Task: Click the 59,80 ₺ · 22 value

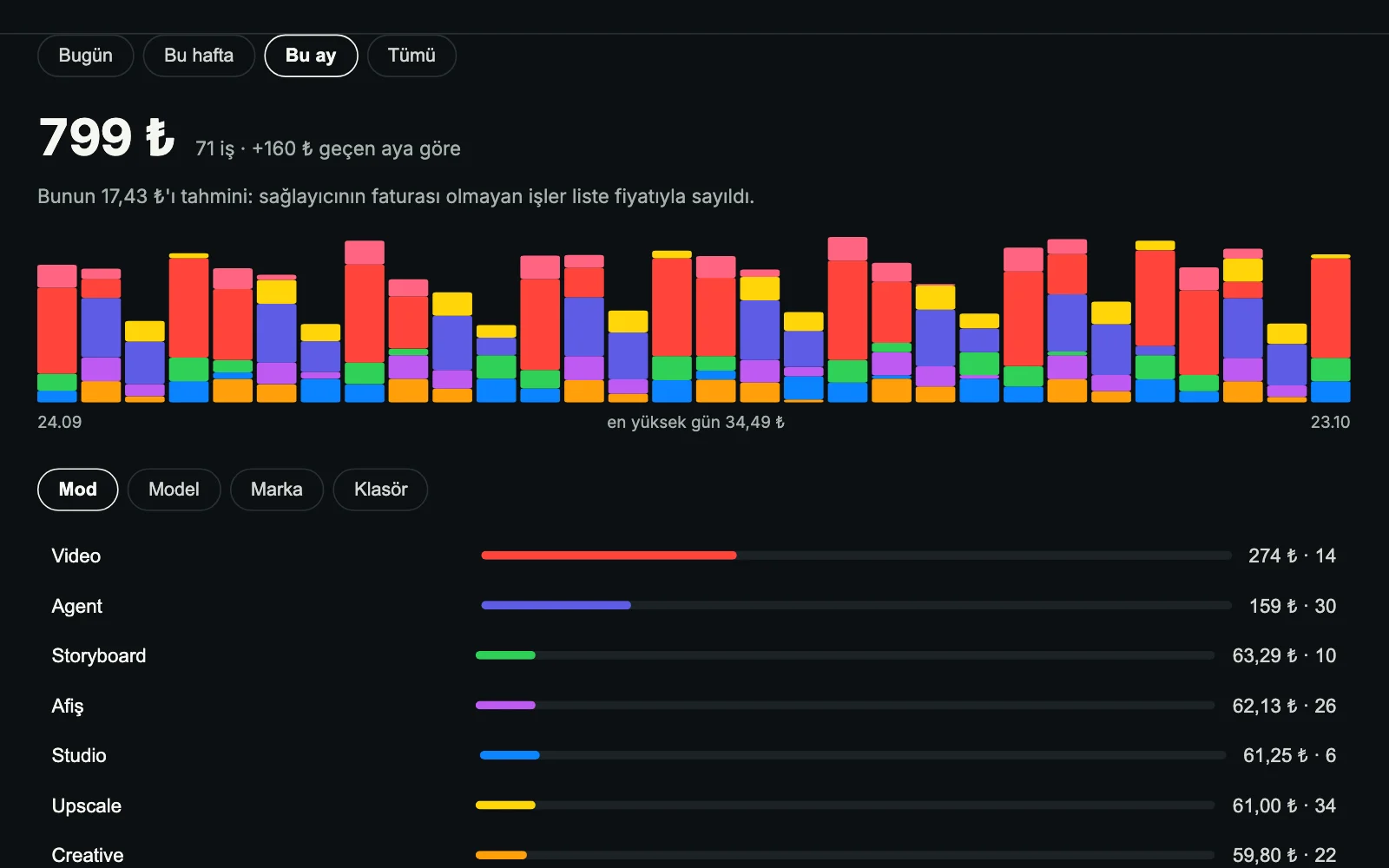Action: pos(1284,855)
